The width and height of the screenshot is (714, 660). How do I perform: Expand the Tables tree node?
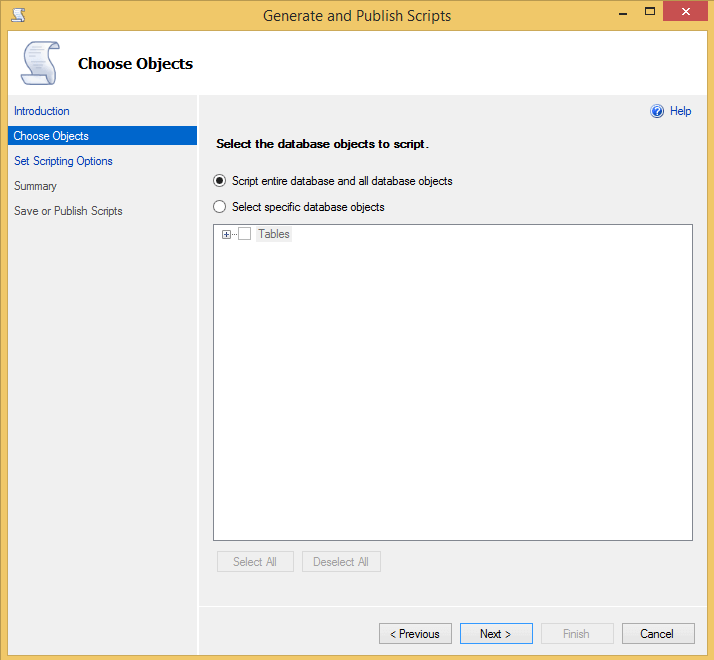coord(226,234)
